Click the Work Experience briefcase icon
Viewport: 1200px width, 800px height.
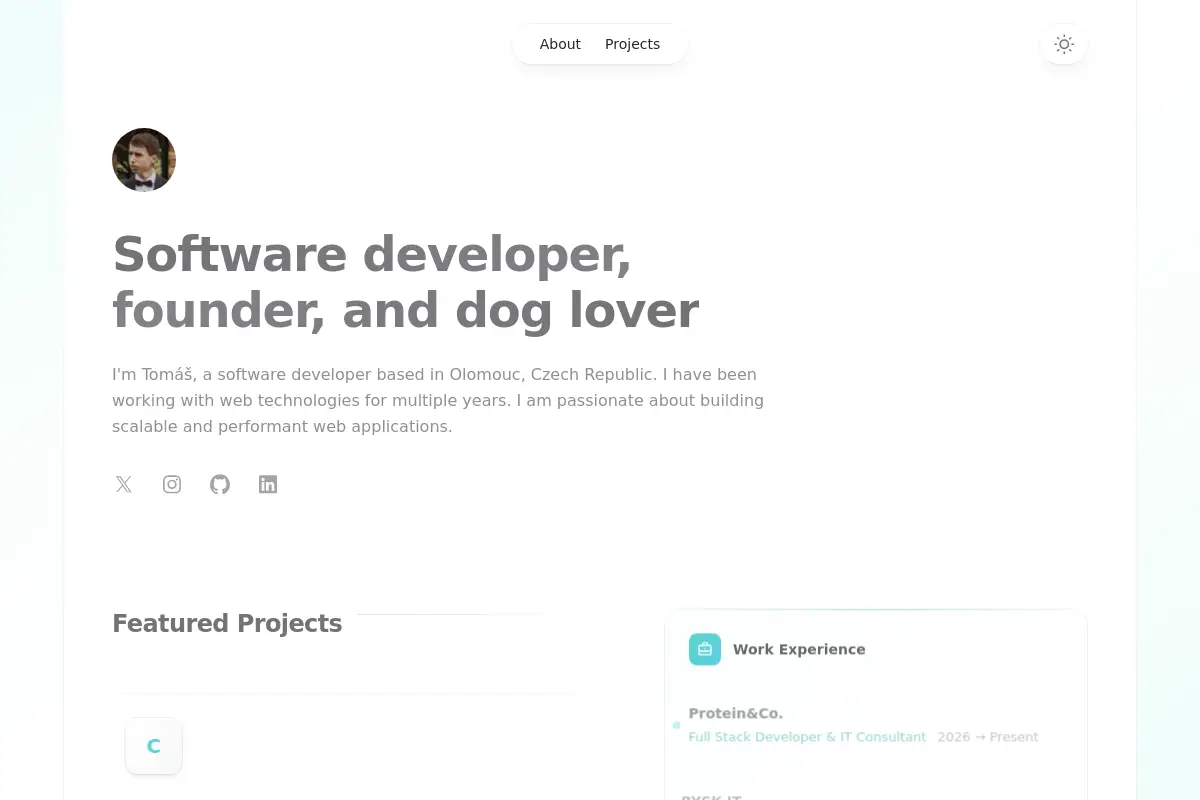(x=705, y=649)
